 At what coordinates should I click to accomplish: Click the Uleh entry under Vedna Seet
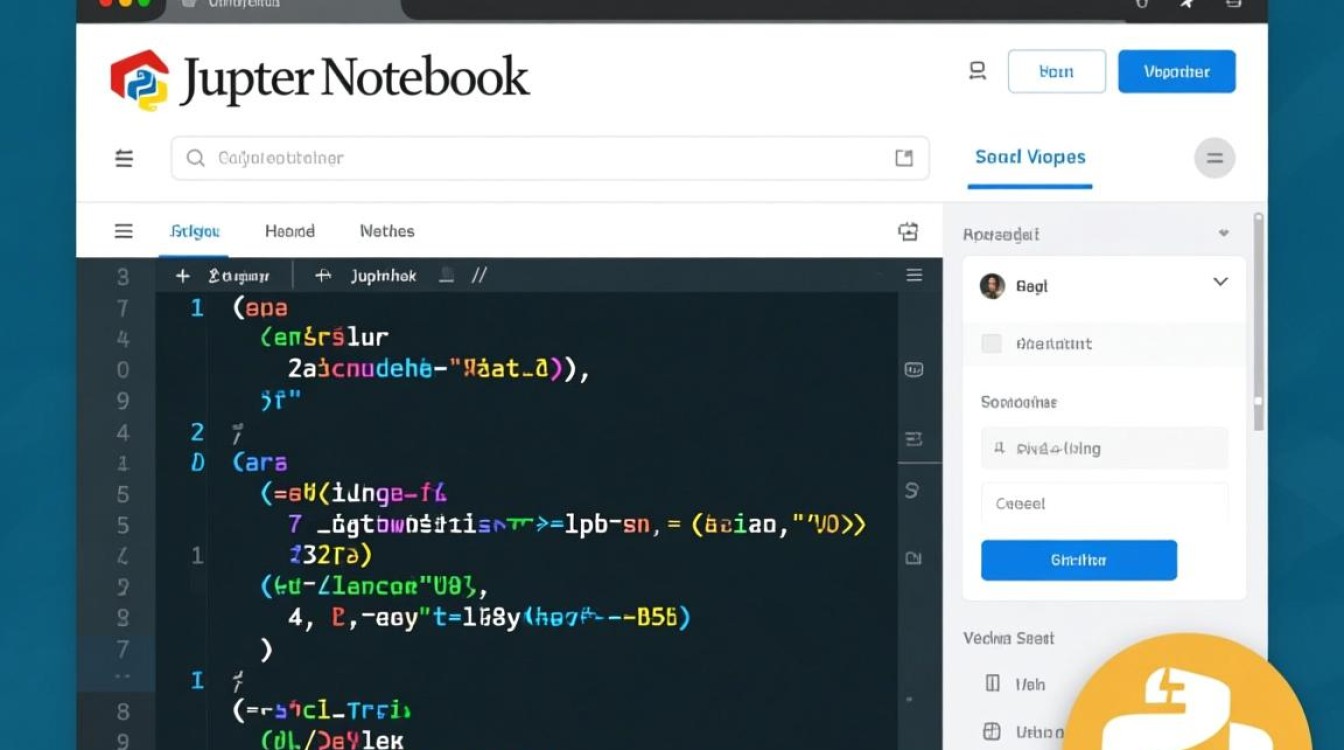(x=1030, y=684)
